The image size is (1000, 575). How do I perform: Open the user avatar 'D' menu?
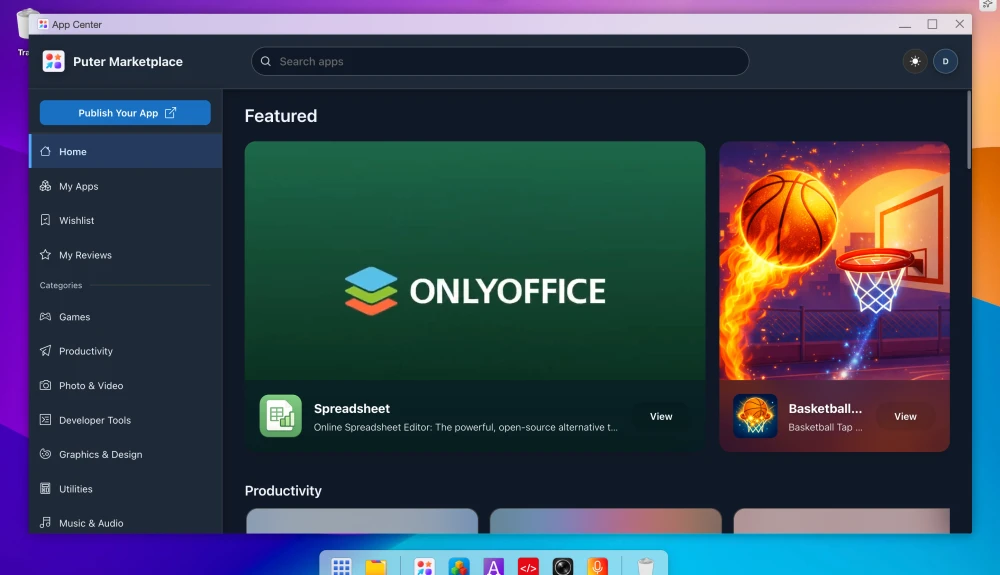click(x=945, y=61)
